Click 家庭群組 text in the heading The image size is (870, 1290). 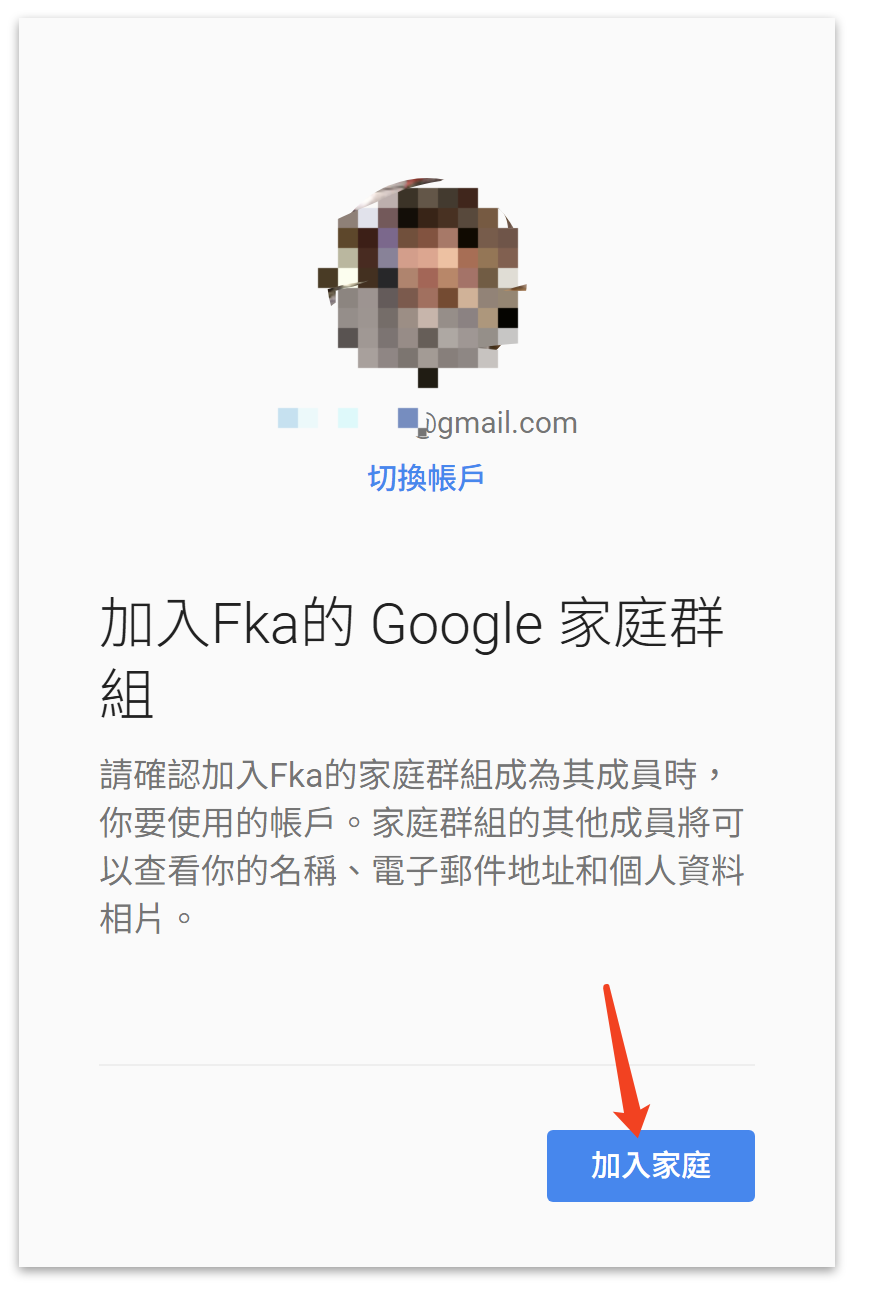point(639,626)
